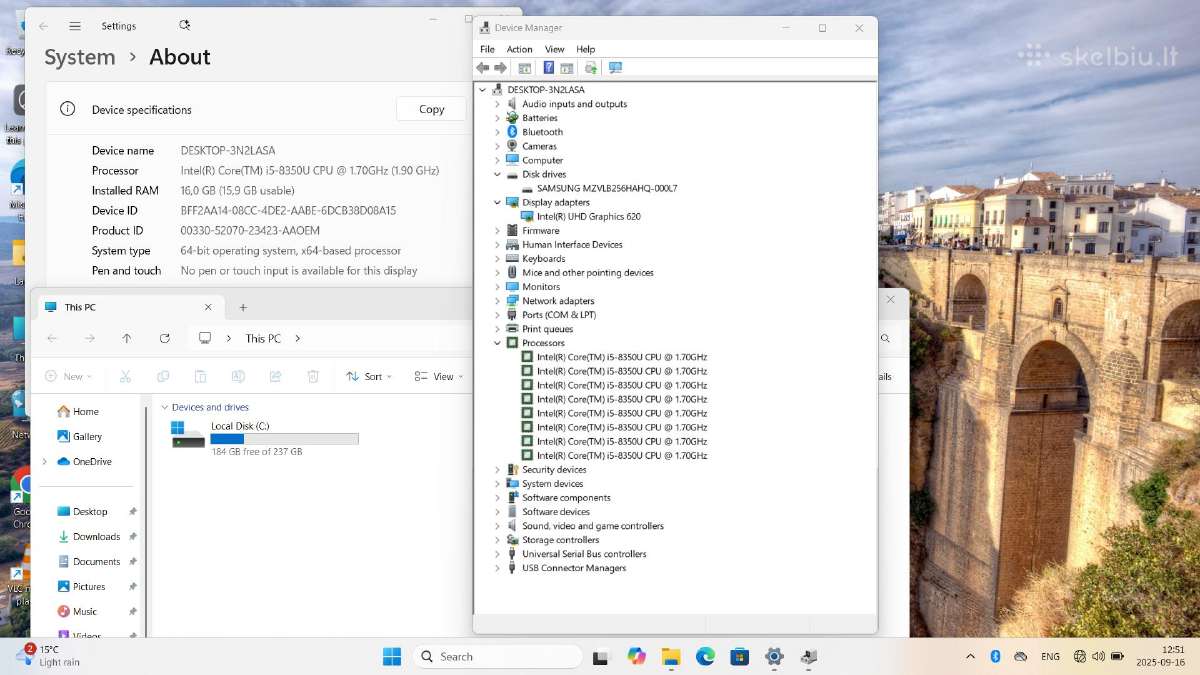Open Documents in File Explorer sidebar
This screenshot has height=675, width=1200.
(x=88, y=561)
